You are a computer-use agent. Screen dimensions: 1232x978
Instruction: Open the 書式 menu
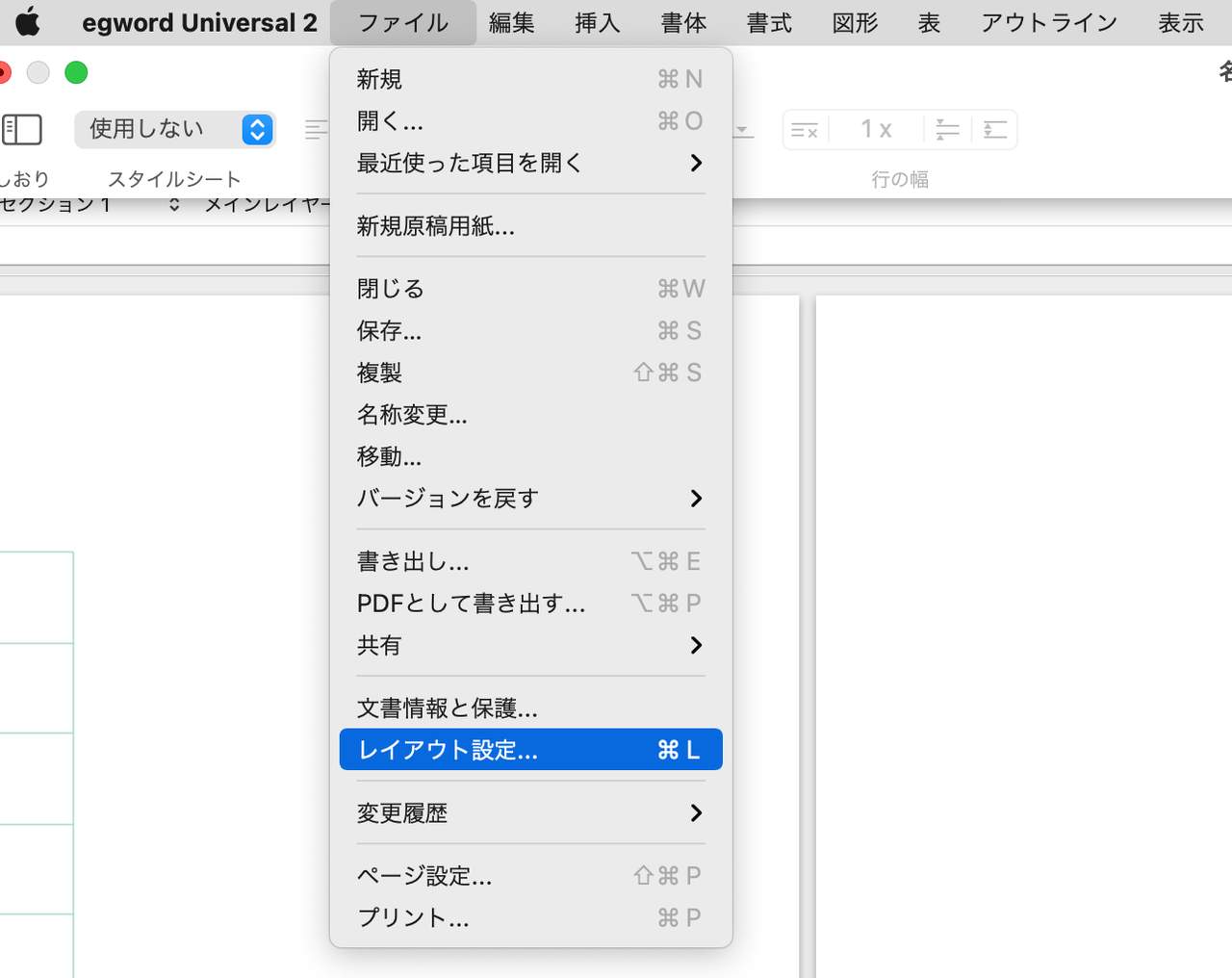(769, 22)
